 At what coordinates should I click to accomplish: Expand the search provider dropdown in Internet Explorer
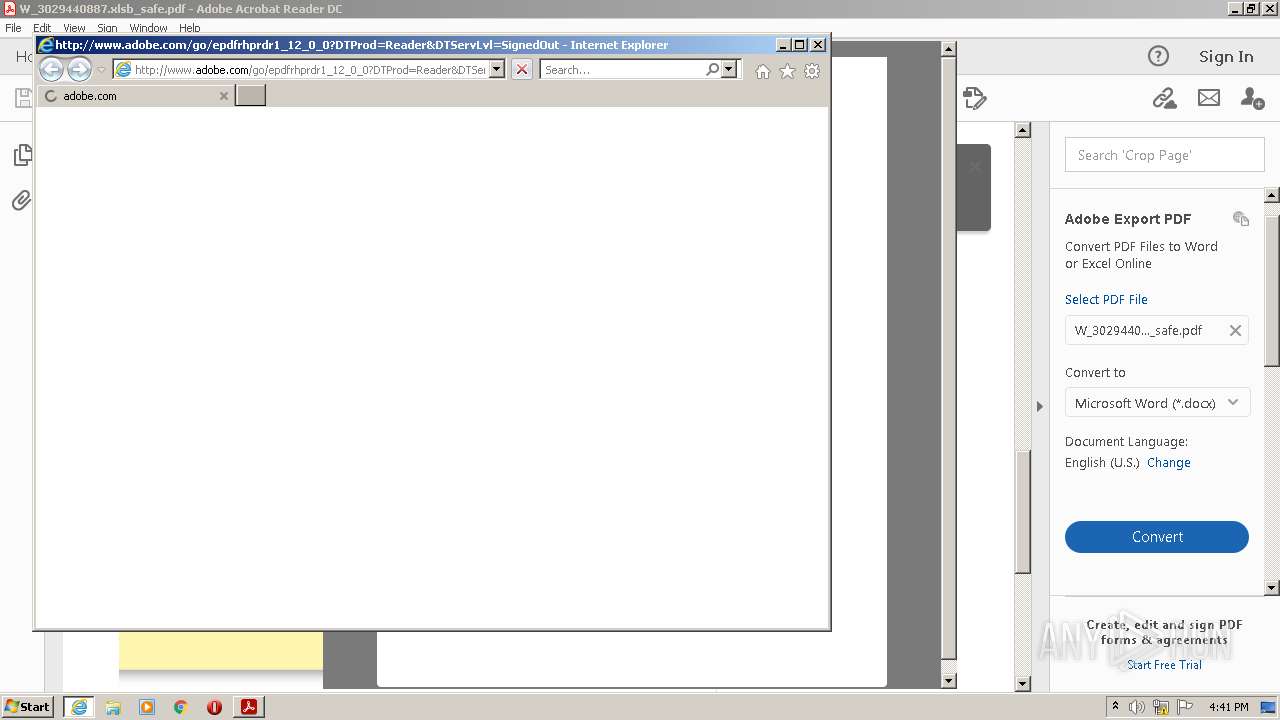click(729, 69)
